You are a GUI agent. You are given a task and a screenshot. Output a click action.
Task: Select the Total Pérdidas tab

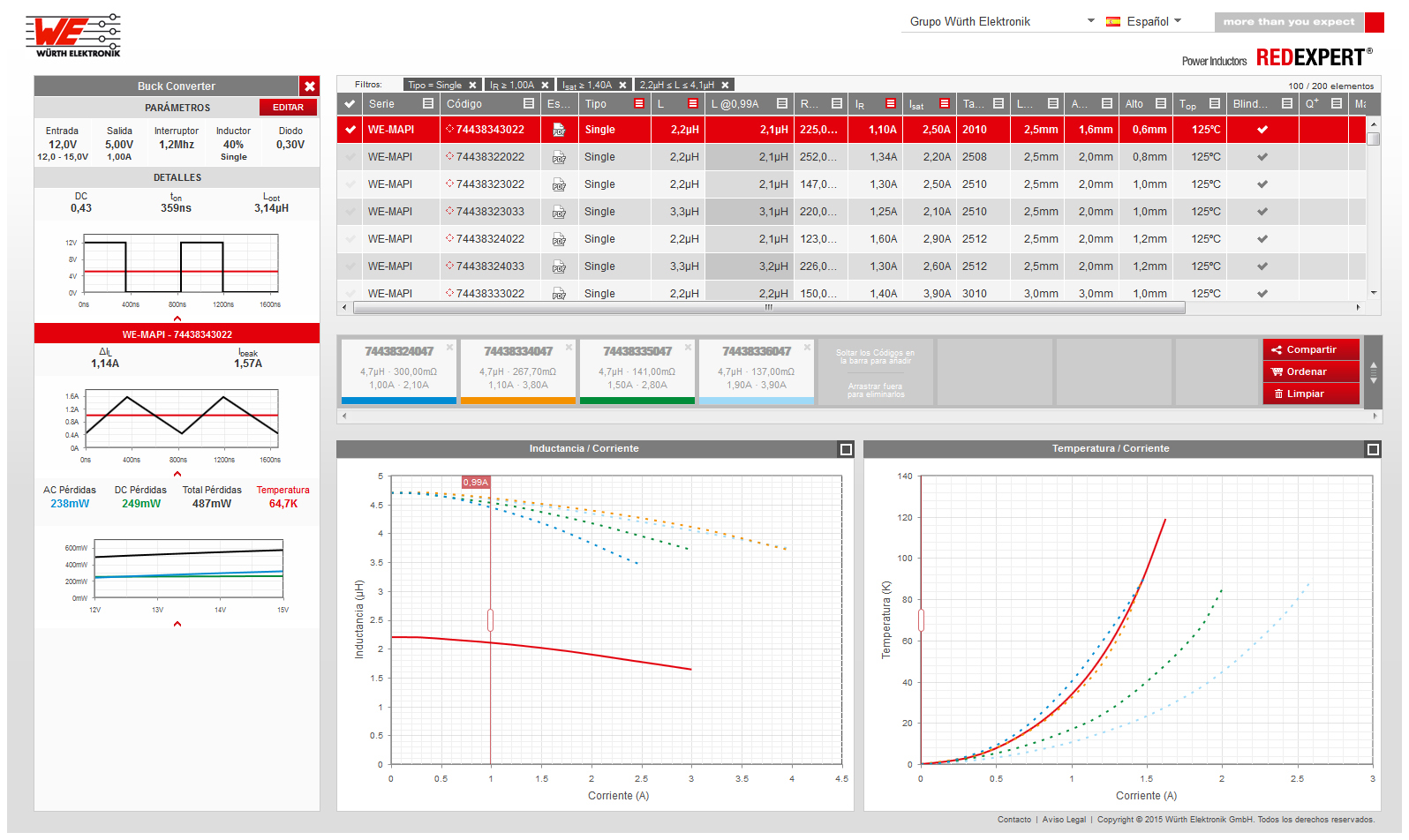point(212,497)
